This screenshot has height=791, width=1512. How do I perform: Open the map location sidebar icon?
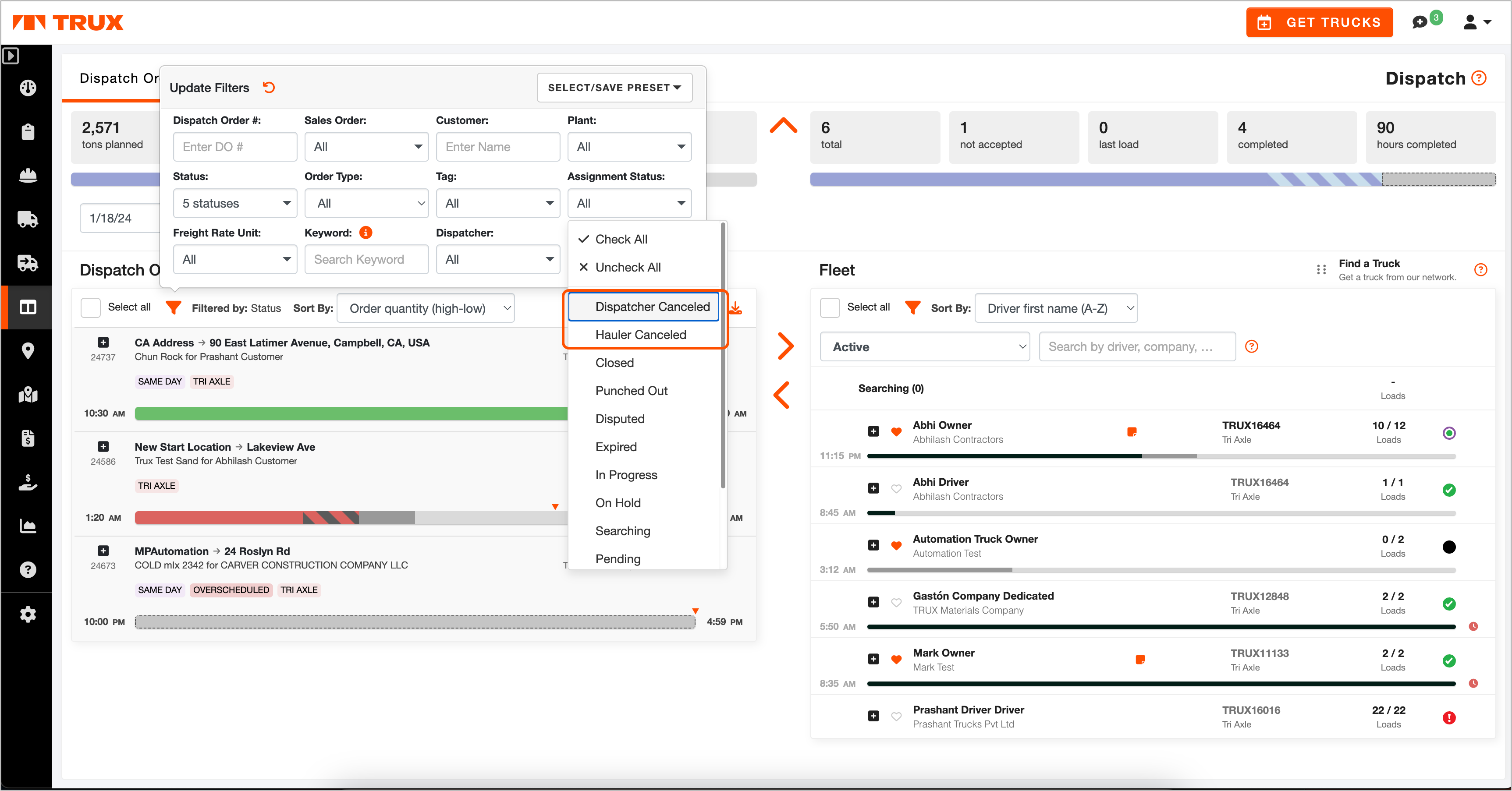28,394
